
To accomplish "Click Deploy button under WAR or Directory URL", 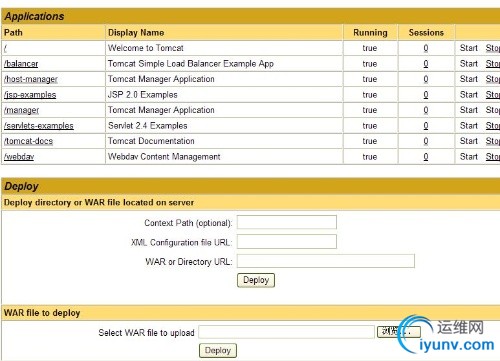I will point(256,280).
